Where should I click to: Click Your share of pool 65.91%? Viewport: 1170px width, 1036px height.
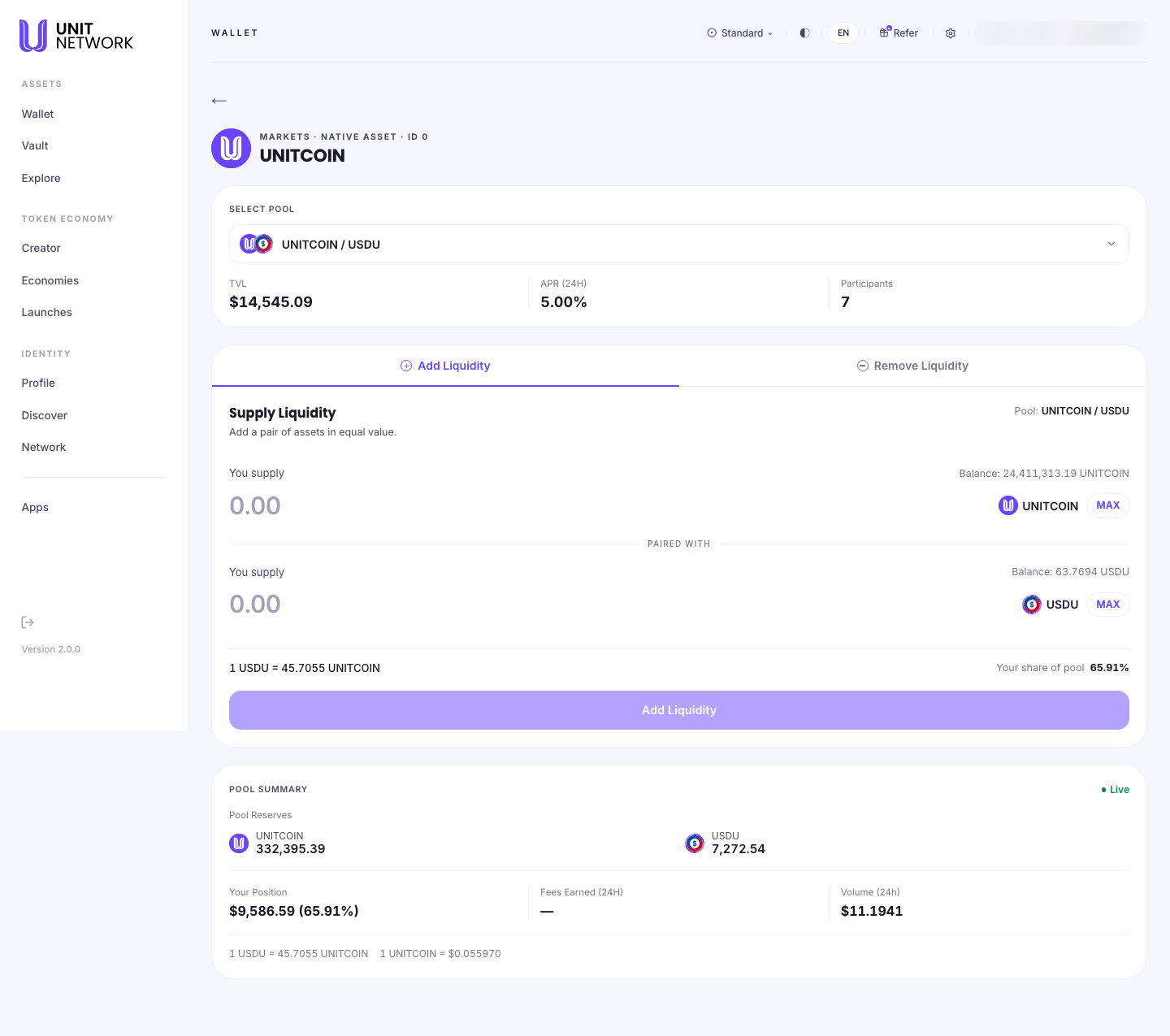(x=1063, y=668)
